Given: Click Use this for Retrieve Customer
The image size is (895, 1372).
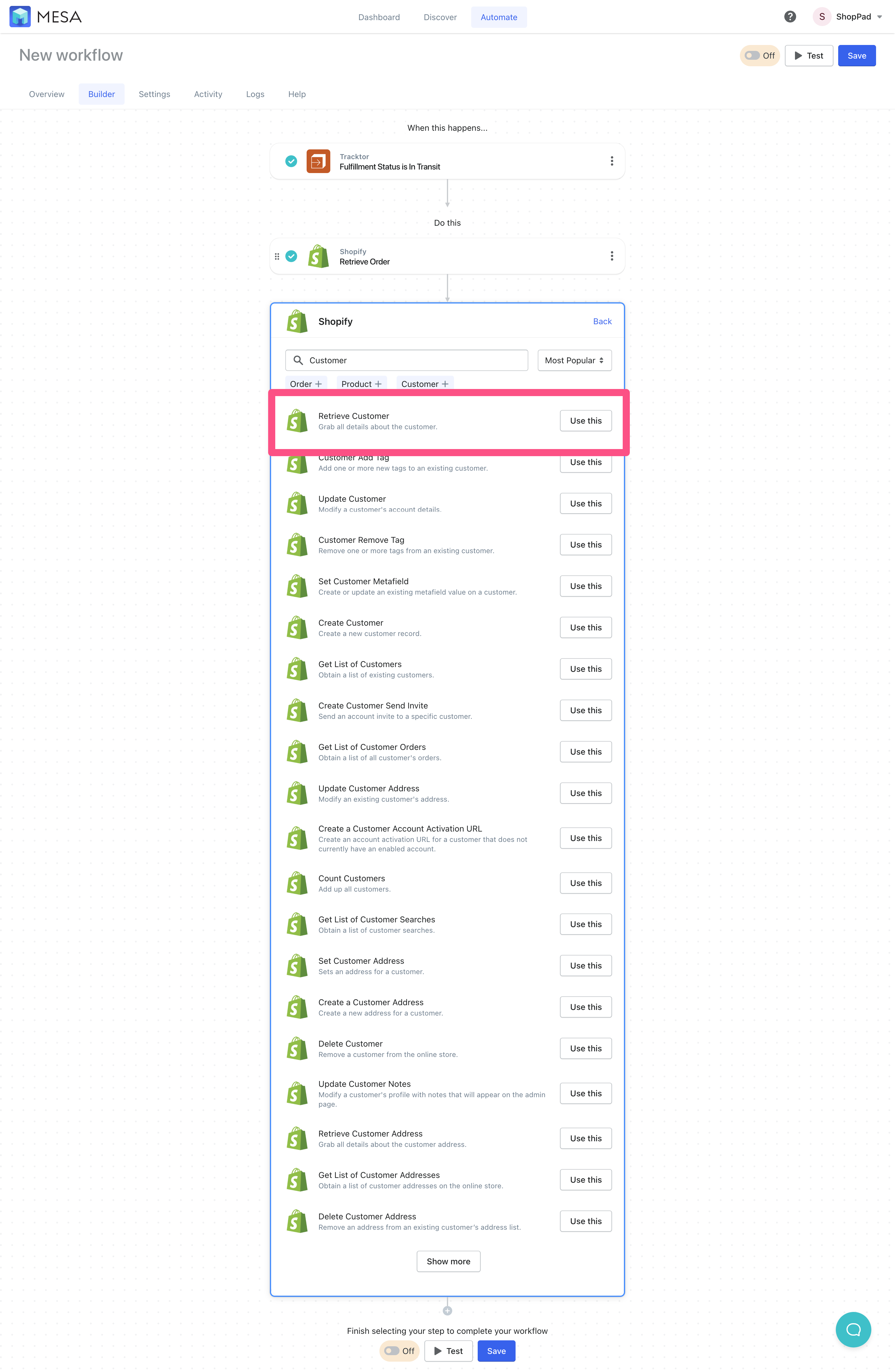Looking at the screenshot, I should coord(585,421).
